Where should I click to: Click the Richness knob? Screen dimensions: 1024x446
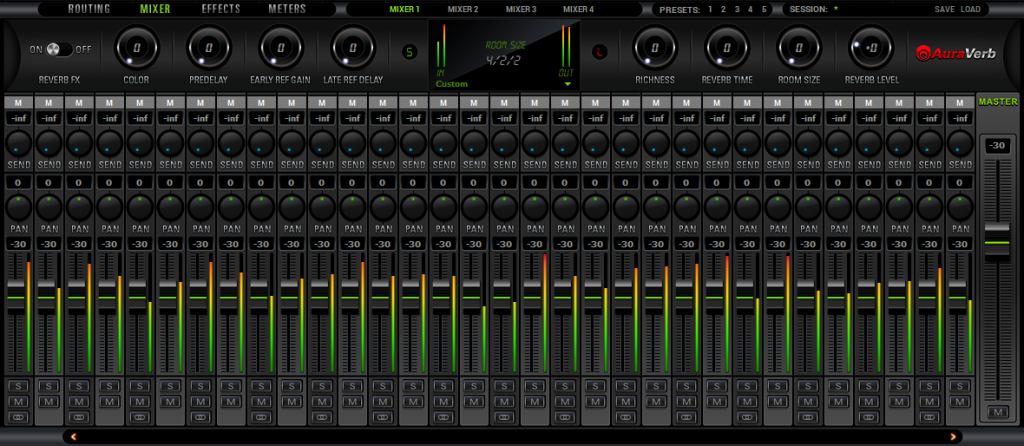pos(654,47)
